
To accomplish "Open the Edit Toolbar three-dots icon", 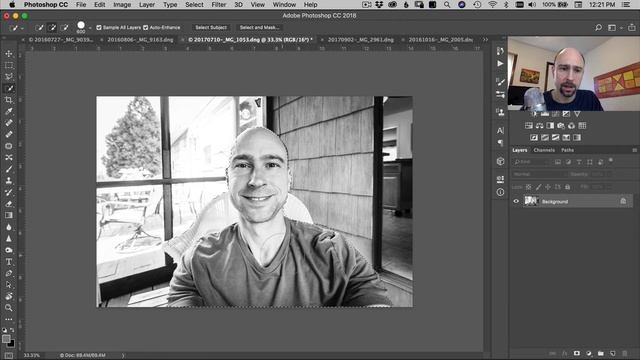I will click(9, 319).
